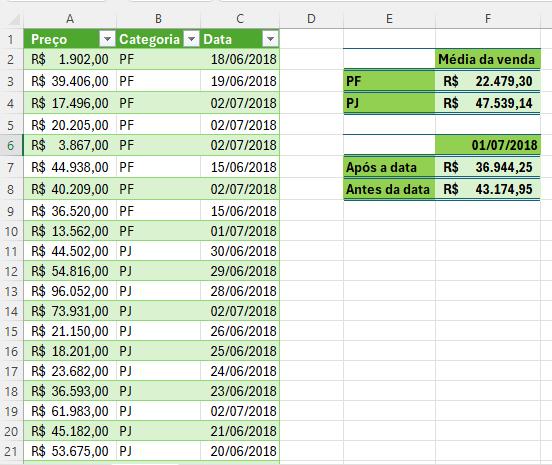Screen dimensions: 552x465
Task: Click the select-all corner triangle
Action: (14, 19)
